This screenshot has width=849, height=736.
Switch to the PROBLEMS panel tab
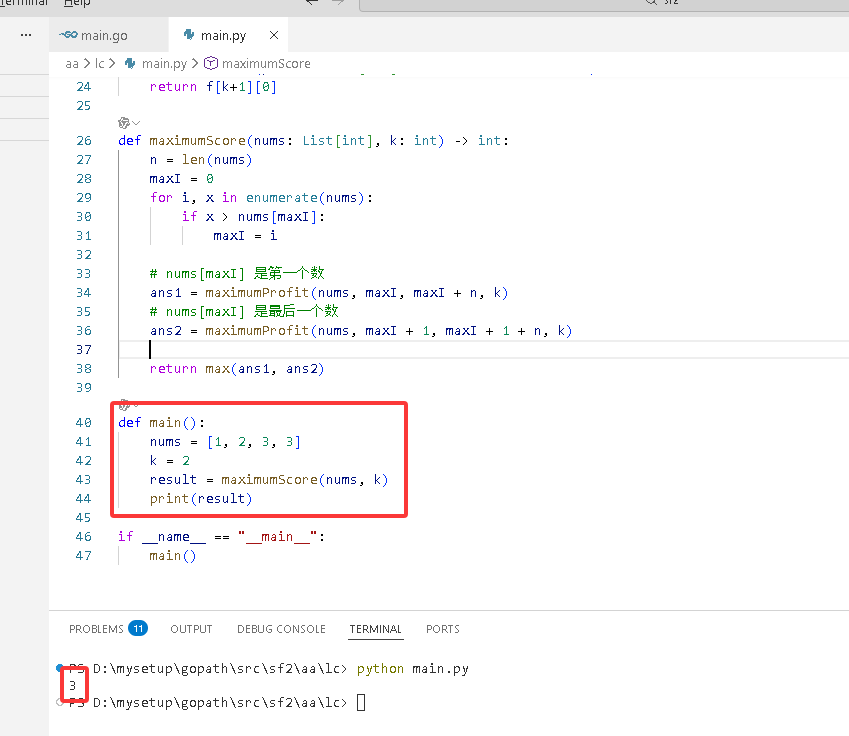coord(96,629)
